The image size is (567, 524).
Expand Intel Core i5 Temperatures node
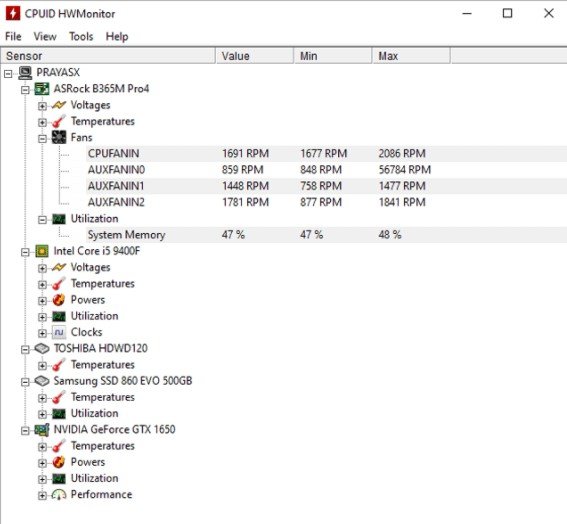(x=42, y=285)
